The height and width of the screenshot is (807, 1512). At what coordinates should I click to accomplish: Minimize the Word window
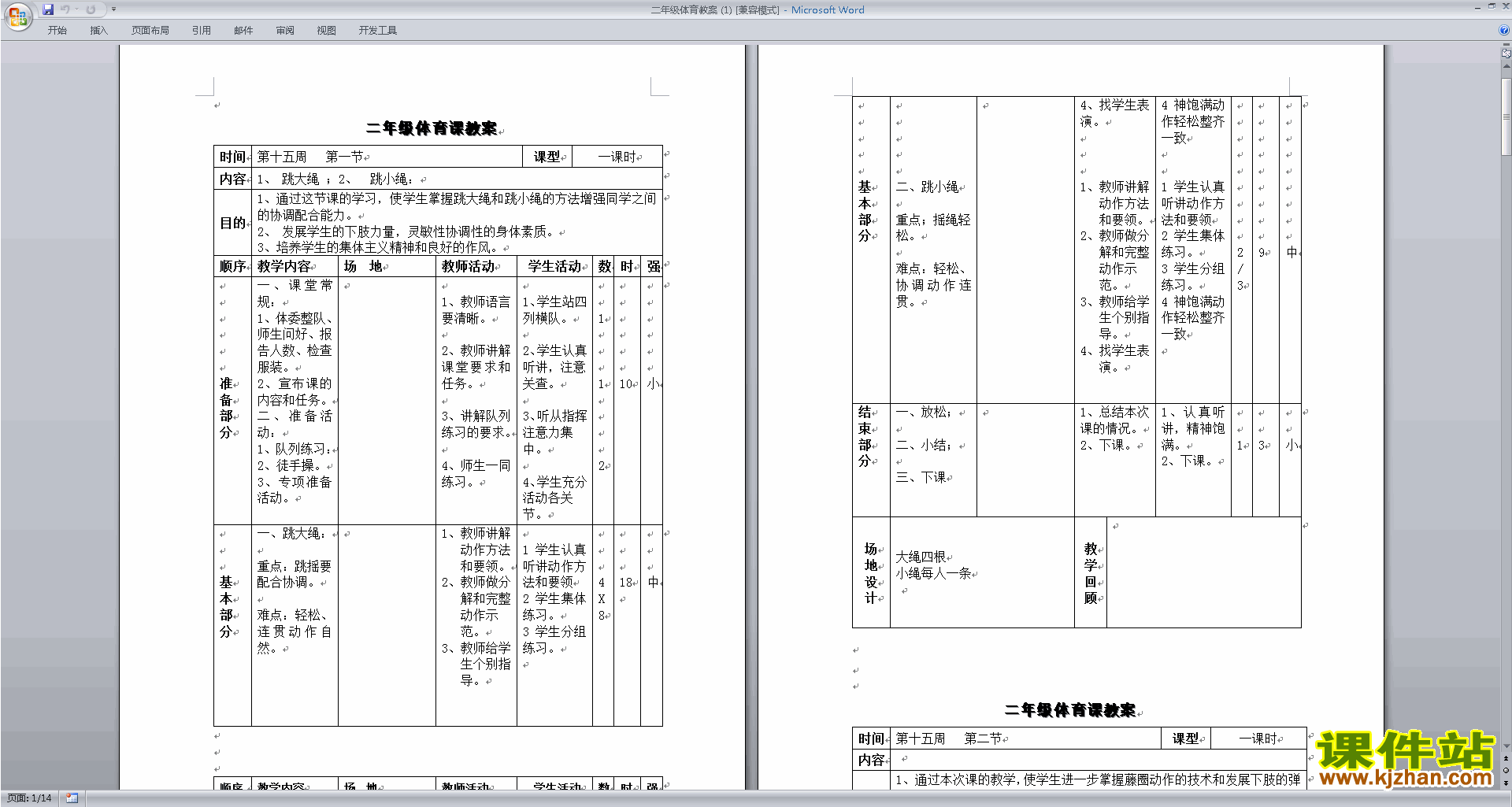[1477, 6]
